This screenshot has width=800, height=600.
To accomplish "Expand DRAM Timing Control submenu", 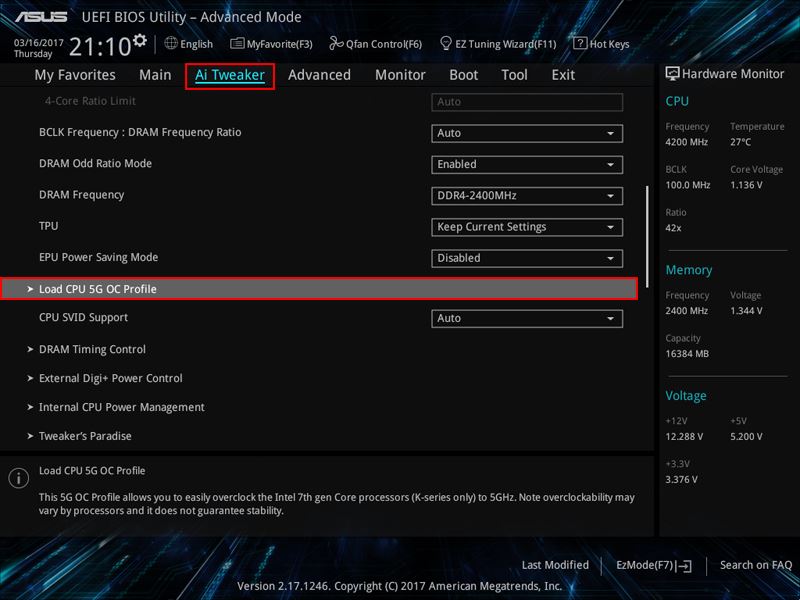I will pos(92,349).
